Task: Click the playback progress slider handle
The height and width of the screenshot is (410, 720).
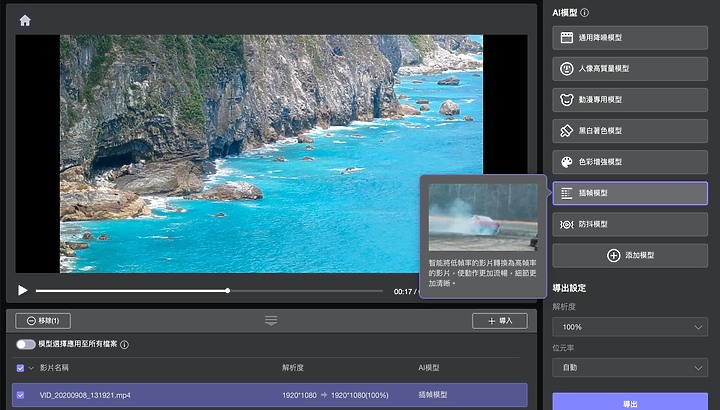Action: pos(227,291)
